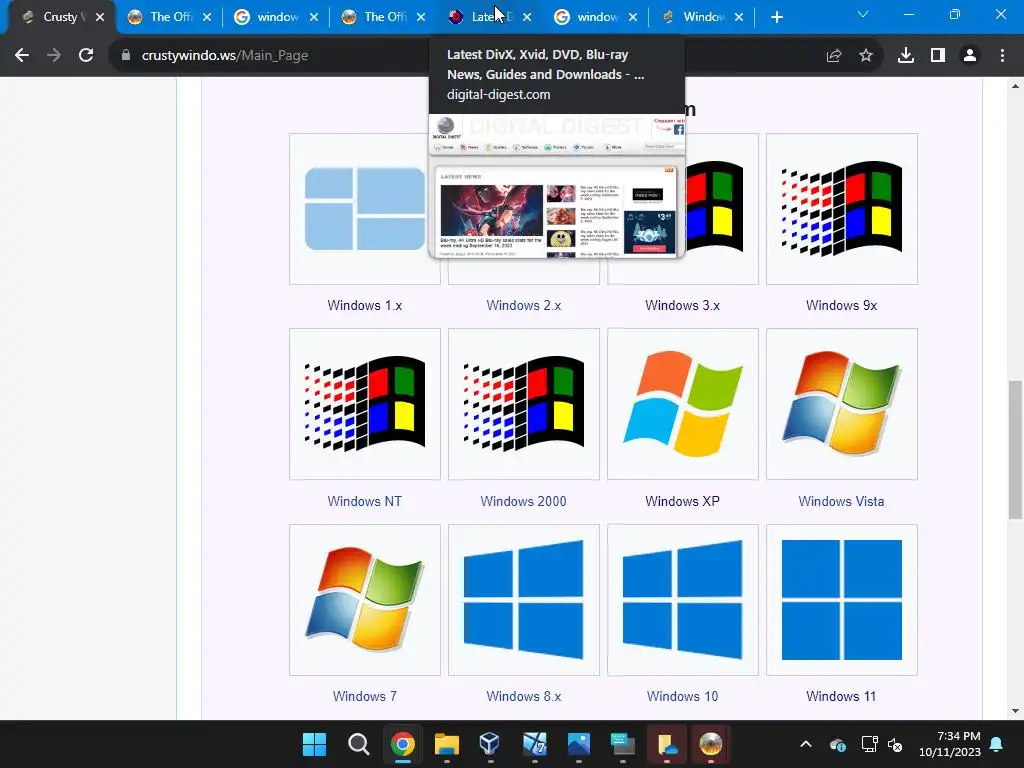Open notifications bell in taskbar
This screenshot has width=1024, height=768.
point(997,744)
